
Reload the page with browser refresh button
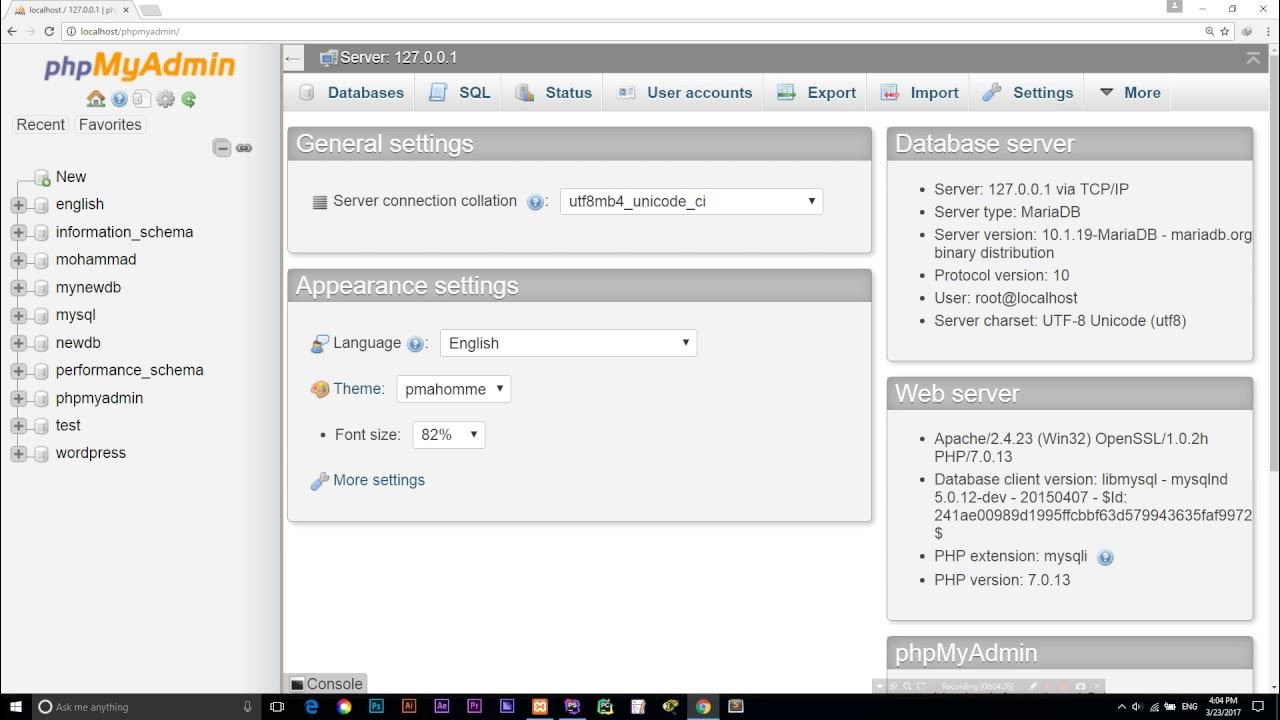[49, 31]
